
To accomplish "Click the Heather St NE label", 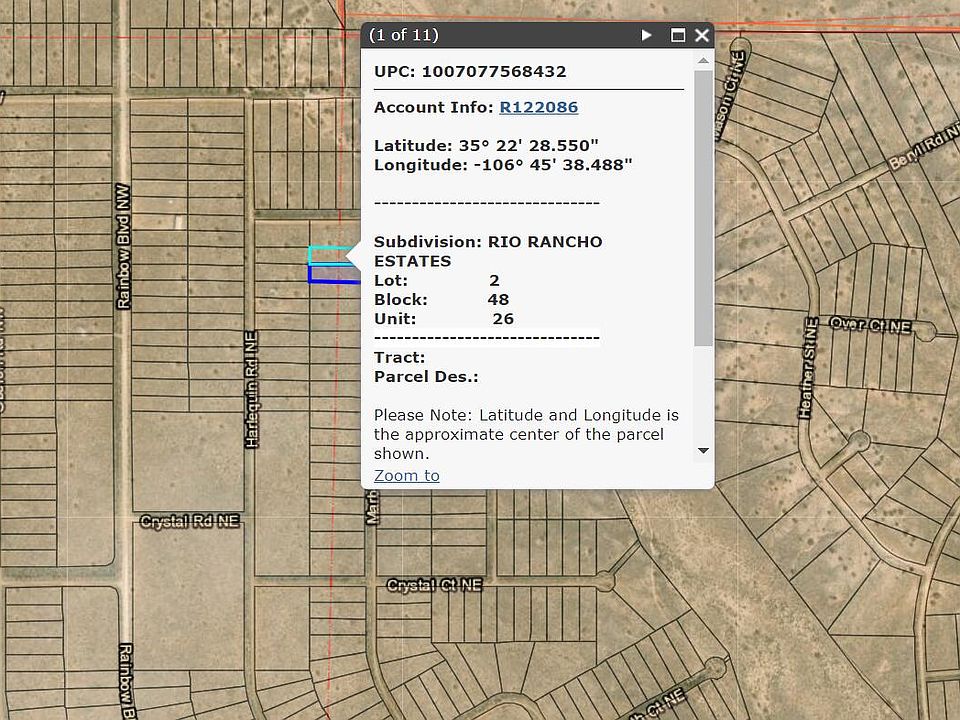I will (808, 368).
